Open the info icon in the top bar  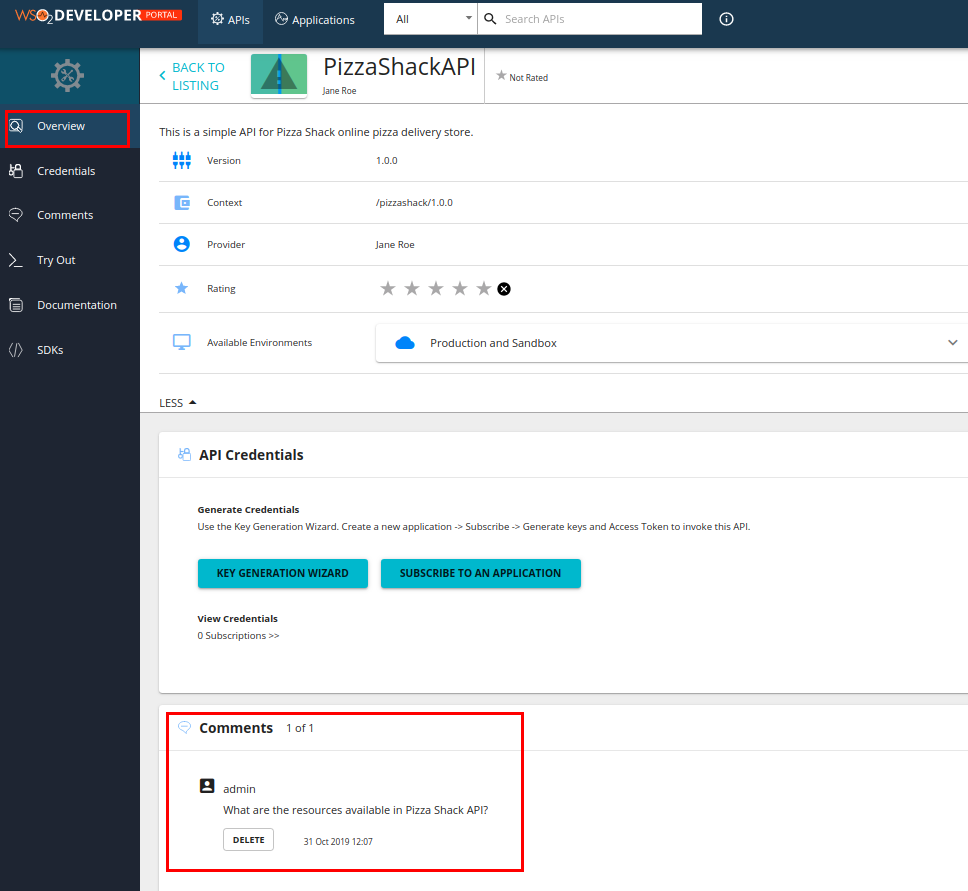726,18
